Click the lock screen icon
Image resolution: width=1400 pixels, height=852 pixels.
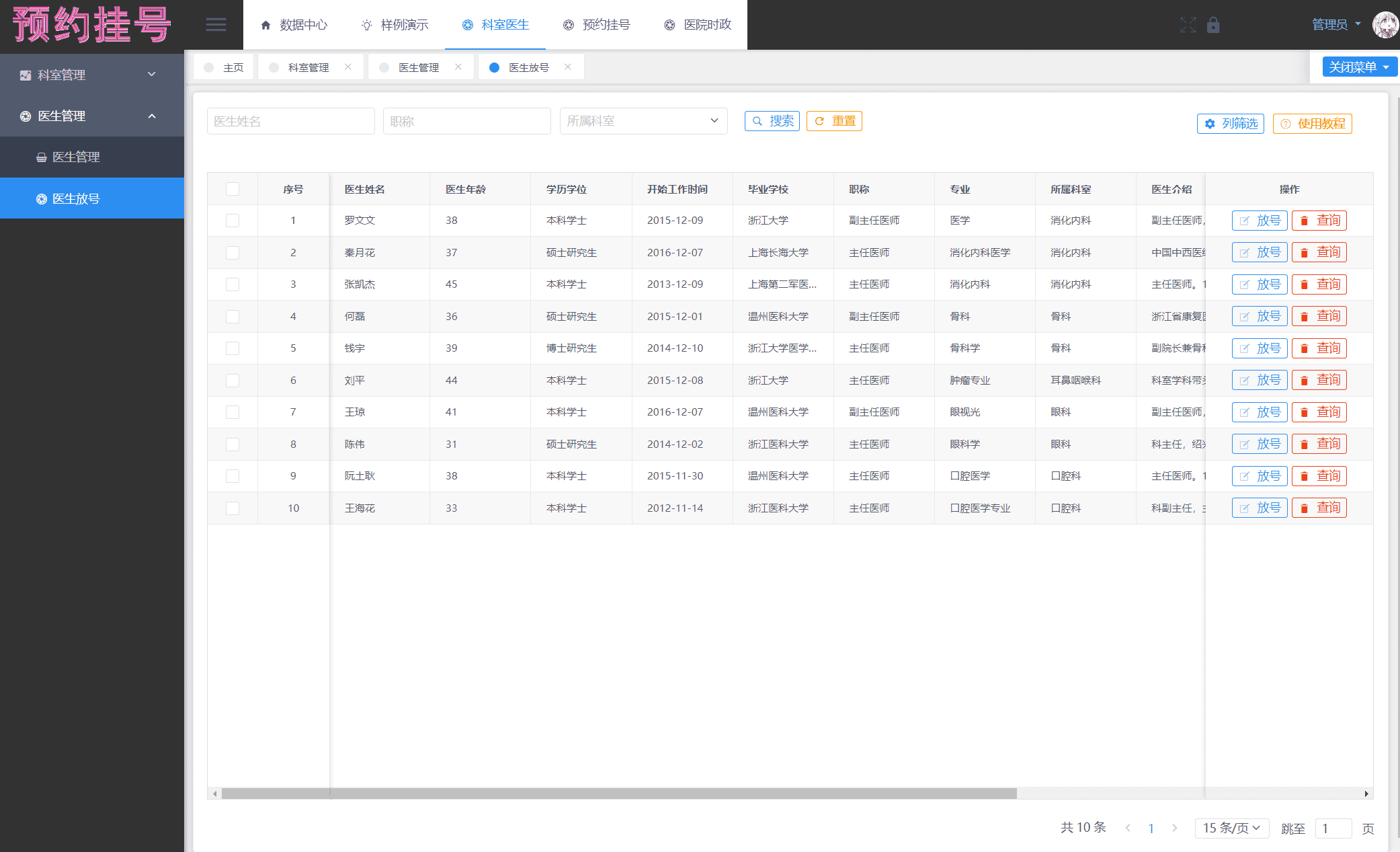pos(1213,25)
